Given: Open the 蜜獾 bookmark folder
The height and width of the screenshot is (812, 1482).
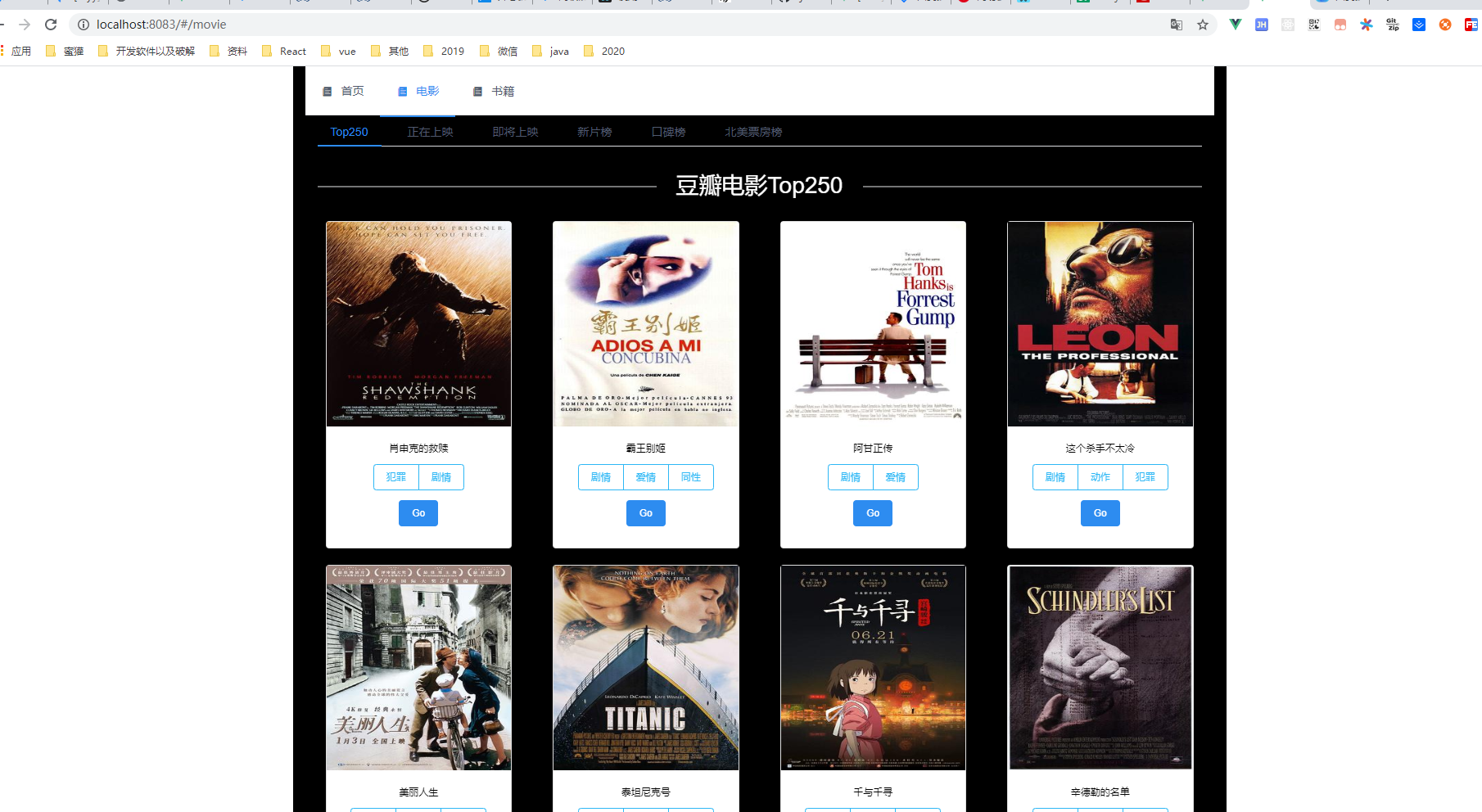Looking at the screenshot, I should (65, 51).
